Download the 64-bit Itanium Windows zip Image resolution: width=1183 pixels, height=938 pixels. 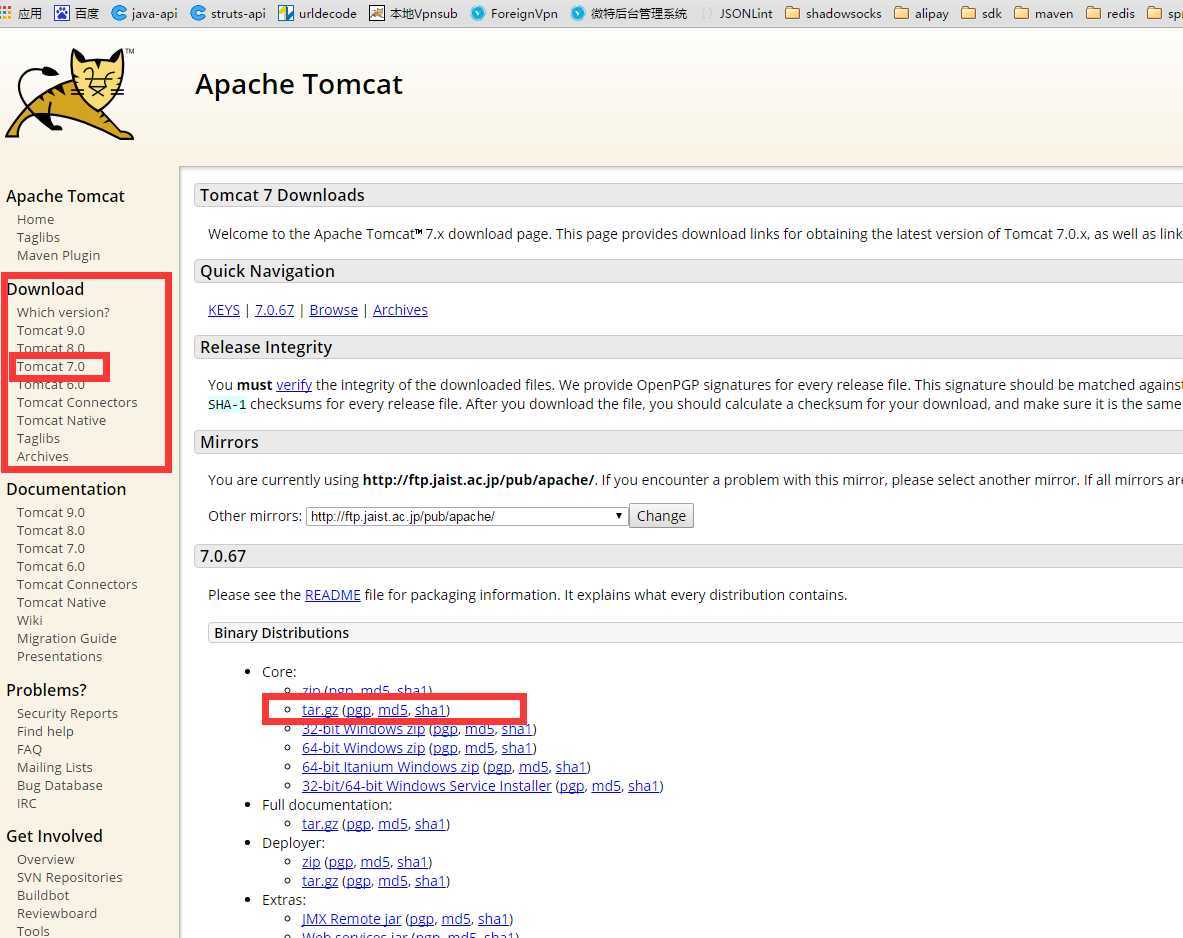[390, 767]
